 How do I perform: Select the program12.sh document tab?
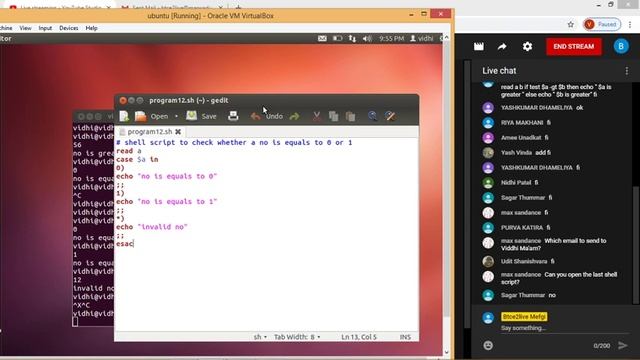[149, 132]
